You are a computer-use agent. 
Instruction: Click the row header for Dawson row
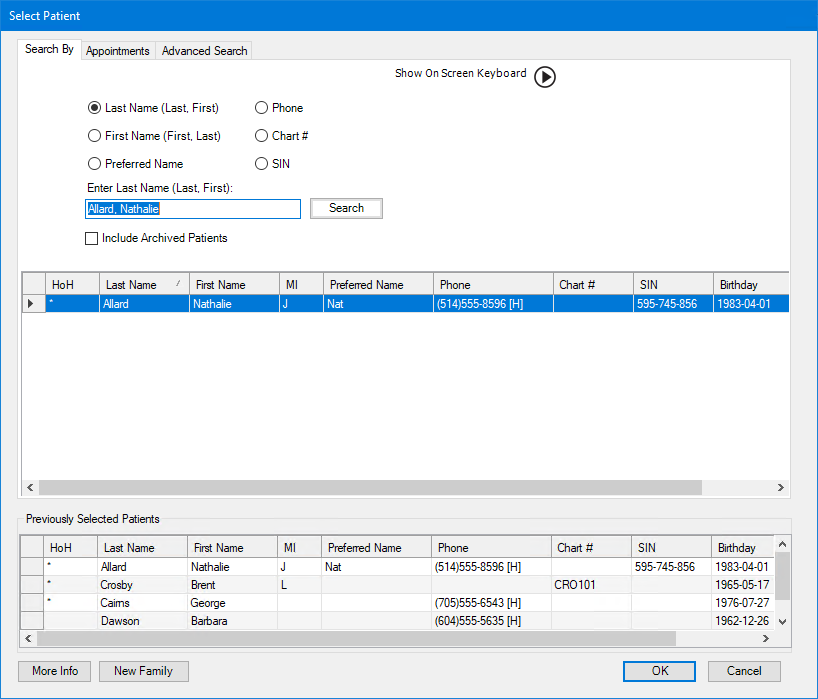[32, 621]
